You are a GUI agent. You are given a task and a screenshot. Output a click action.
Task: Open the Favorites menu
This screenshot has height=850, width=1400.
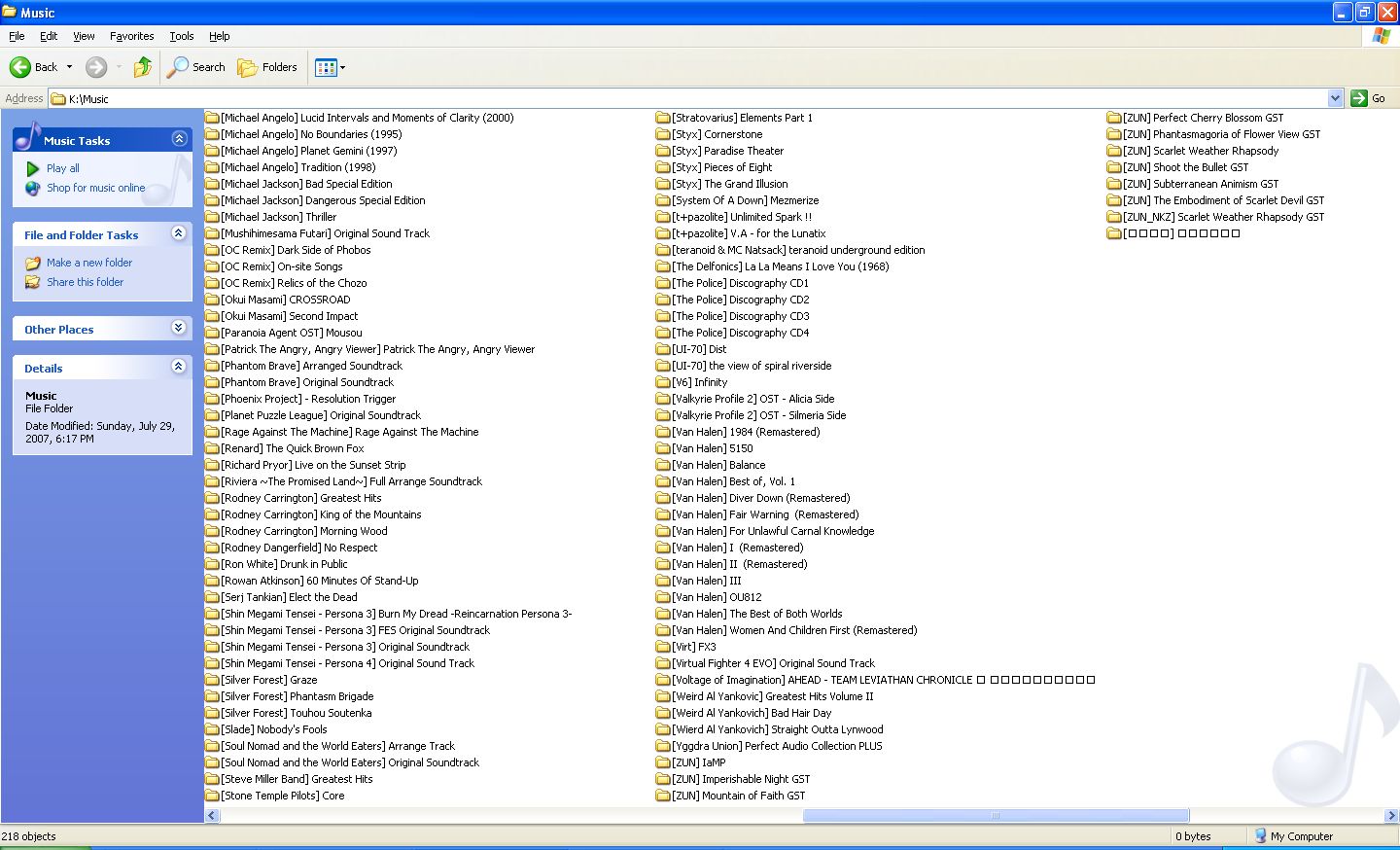[131, 36]
